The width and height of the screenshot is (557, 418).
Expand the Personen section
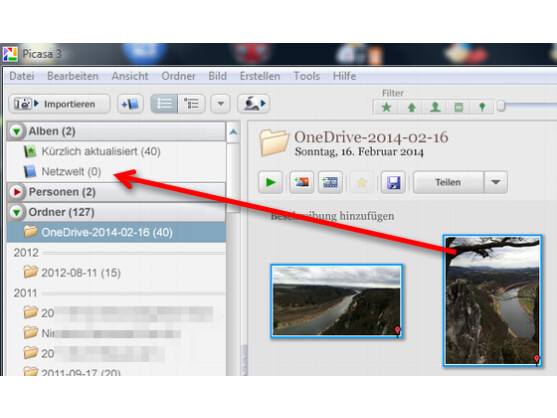pyautogui.click(x=16, y=192)
